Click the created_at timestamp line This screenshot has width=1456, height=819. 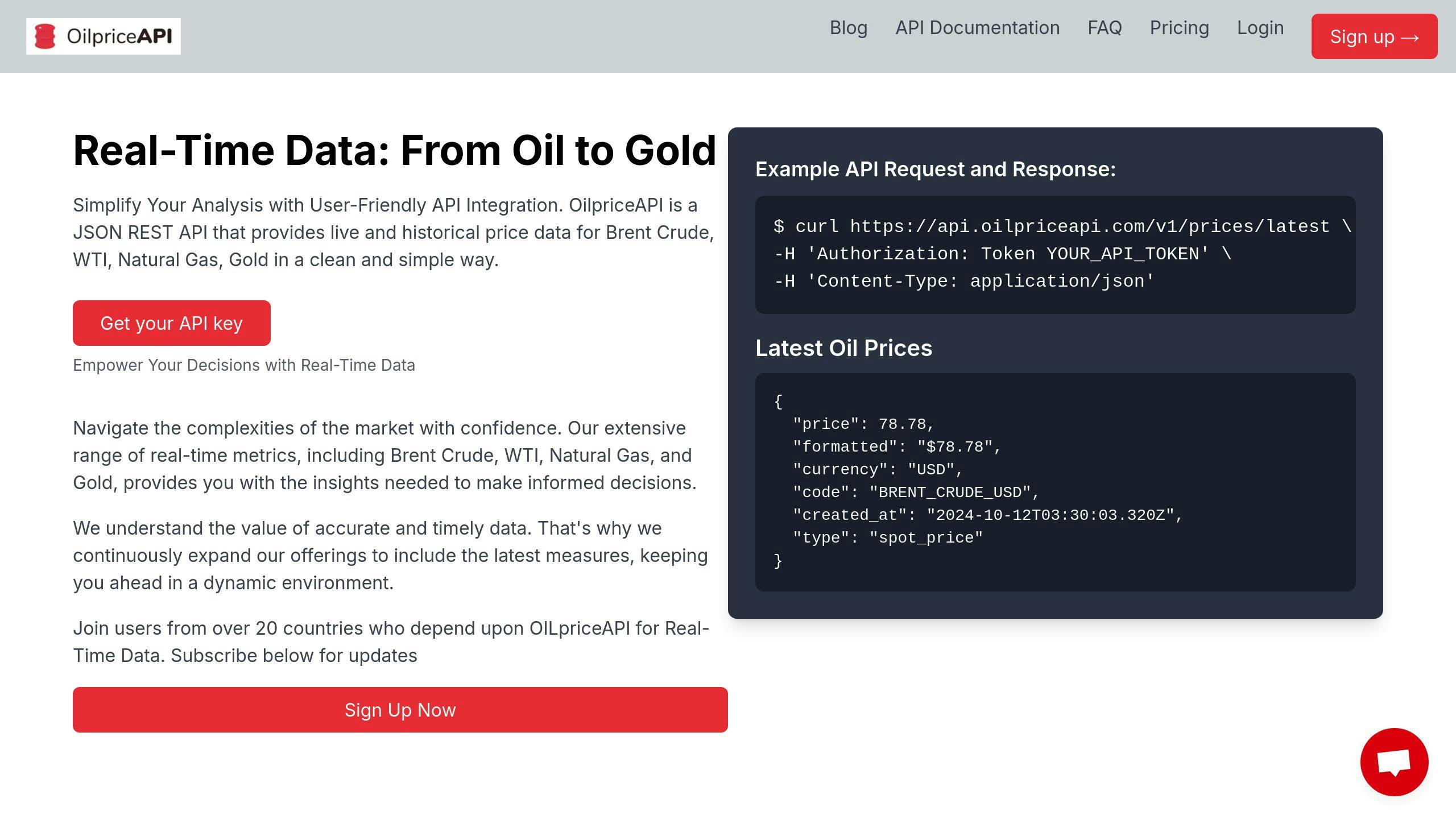tap(988, 515)
